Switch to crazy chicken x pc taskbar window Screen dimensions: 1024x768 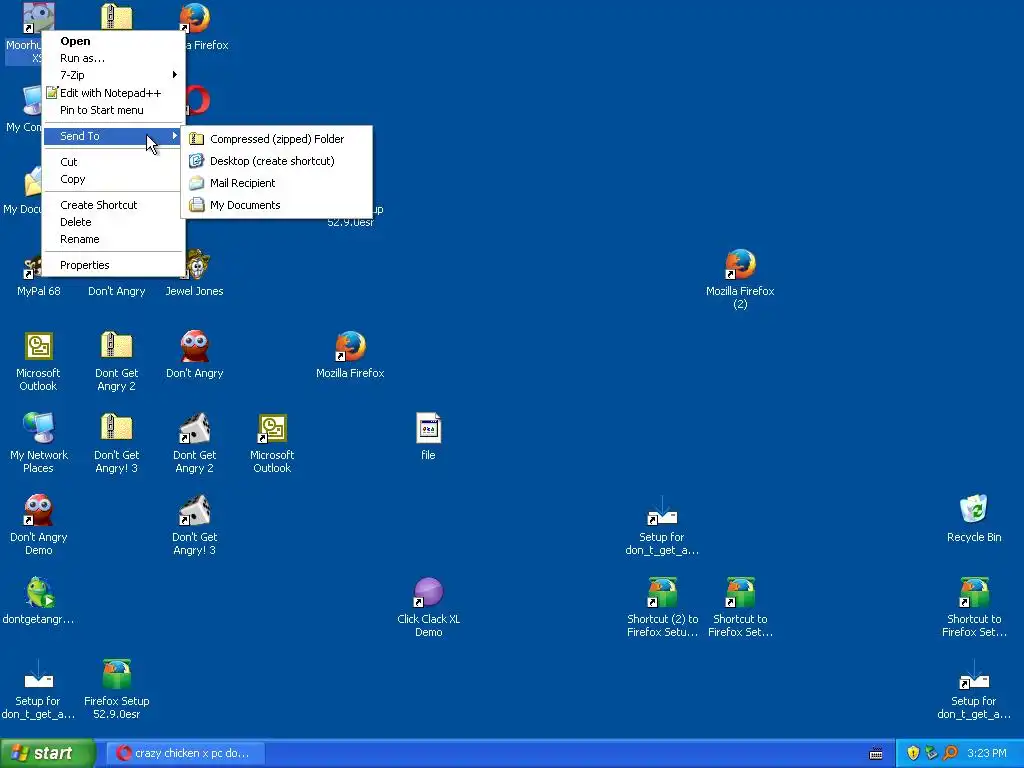click(x=184, y=754)
